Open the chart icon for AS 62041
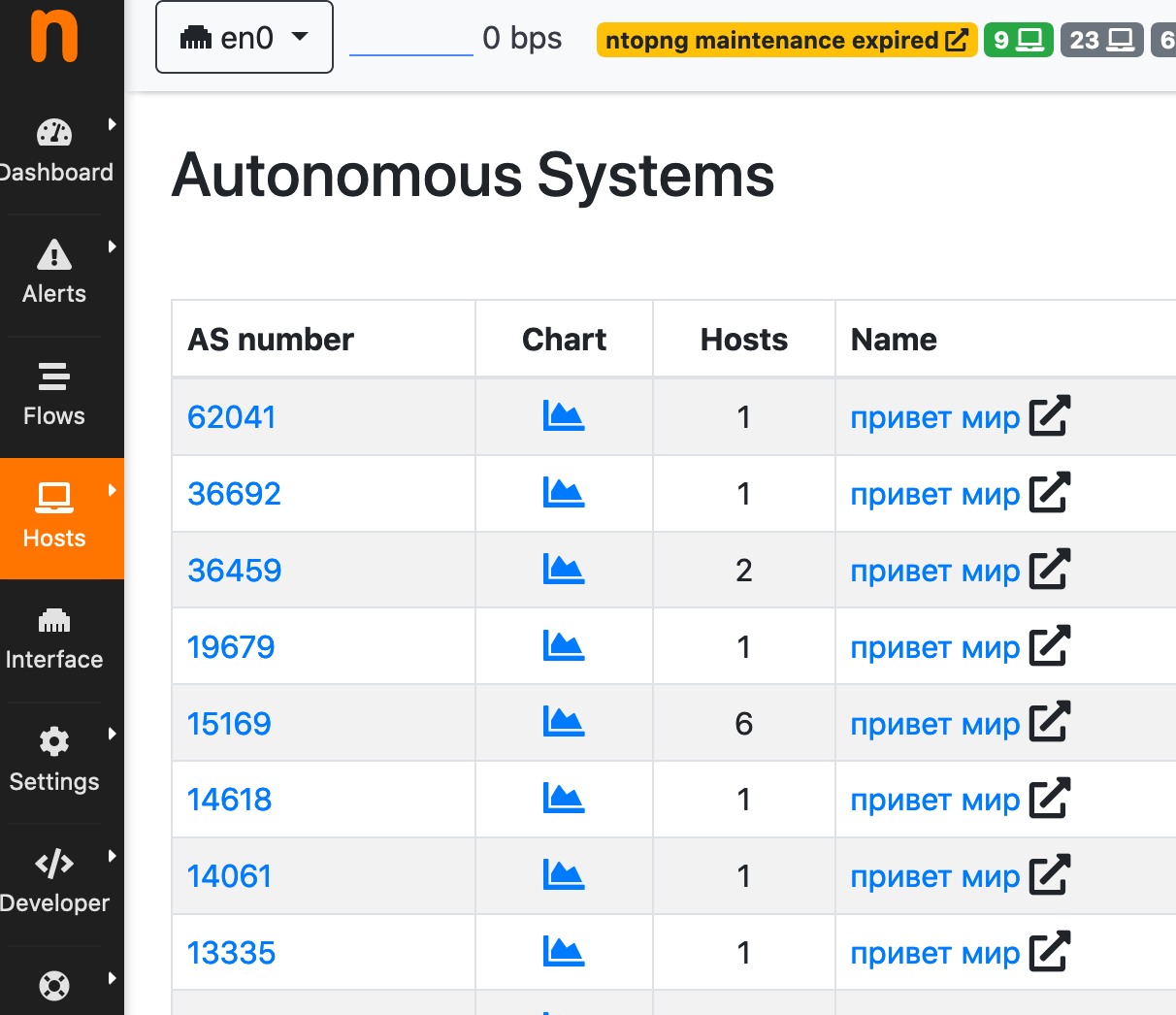The width and height of the screenshot is (1176, 1015). pos(563,415)
